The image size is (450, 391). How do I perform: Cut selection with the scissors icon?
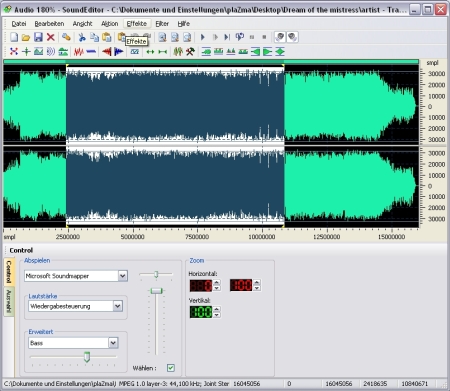[x=82, y=37]
